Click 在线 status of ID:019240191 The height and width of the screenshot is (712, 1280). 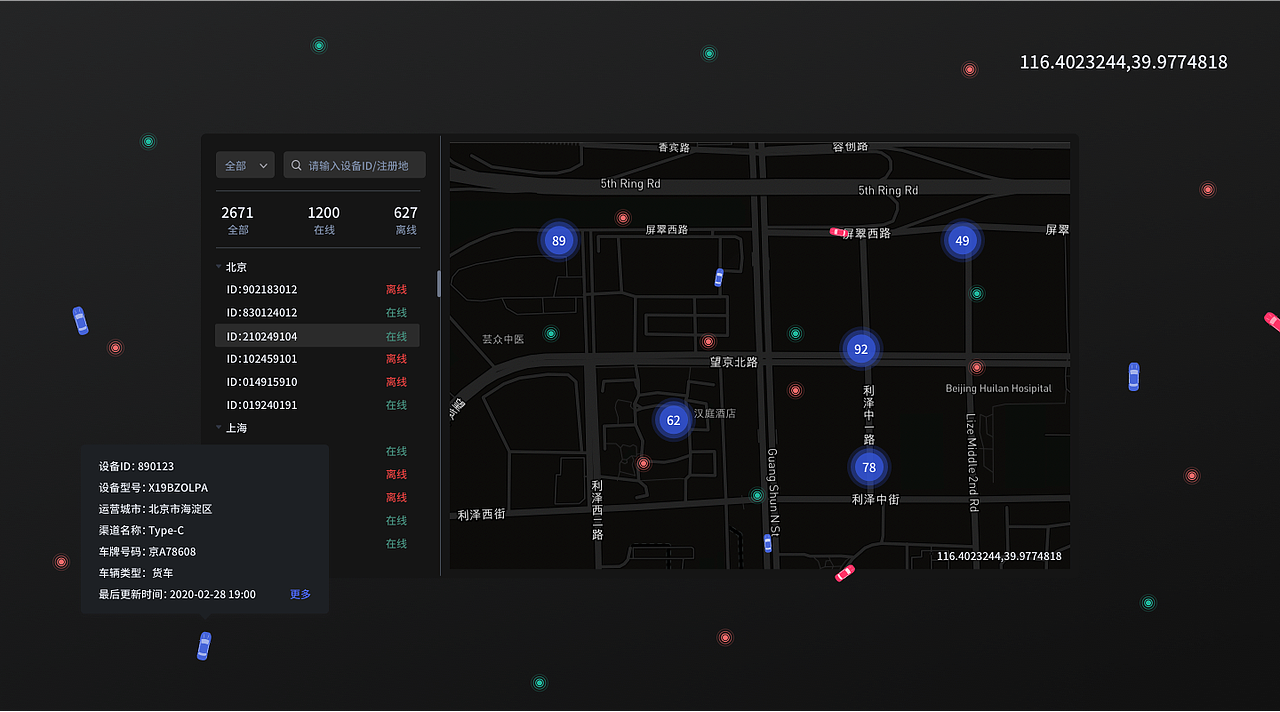point(397,405)
